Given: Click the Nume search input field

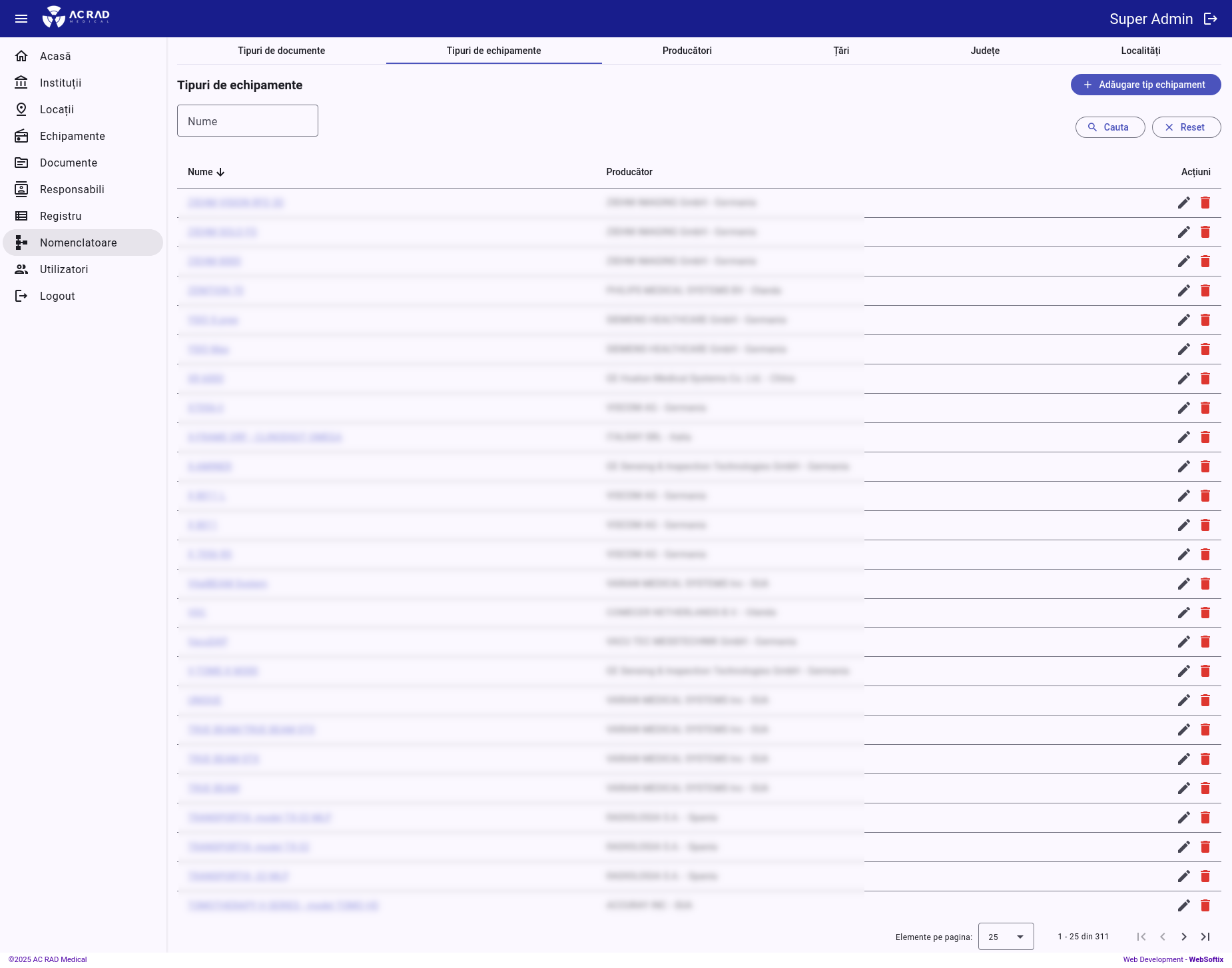Looking at the screenshot, I should tap(248, 121).
